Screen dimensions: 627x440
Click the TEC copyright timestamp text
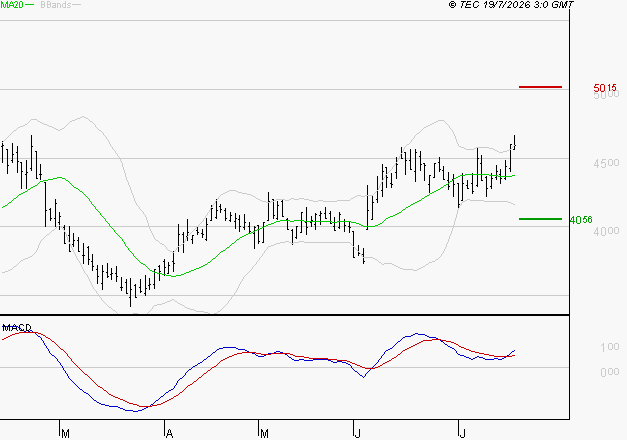511,4
